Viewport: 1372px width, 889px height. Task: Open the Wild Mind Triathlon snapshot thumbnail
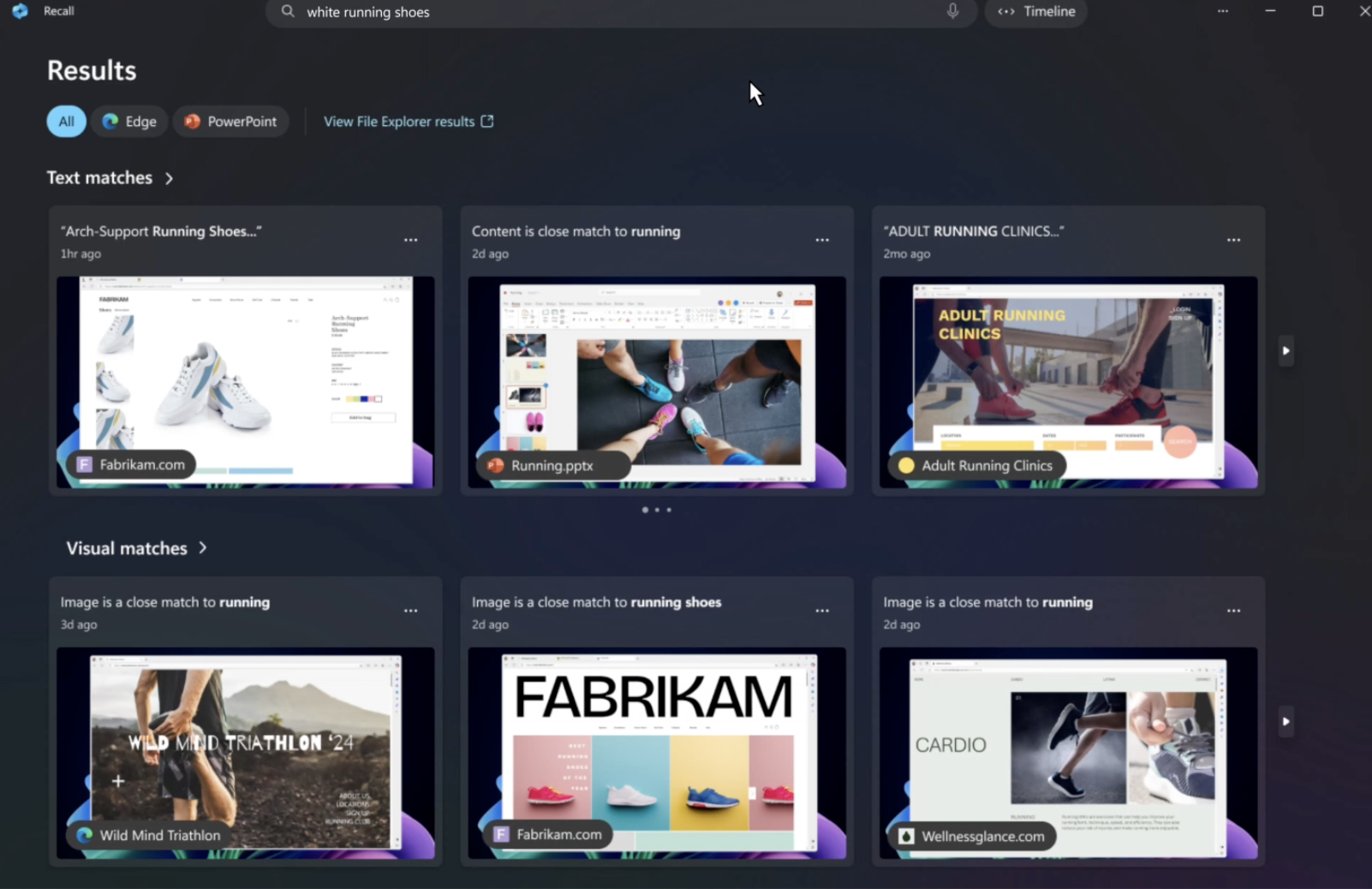[x=246, y=753]
